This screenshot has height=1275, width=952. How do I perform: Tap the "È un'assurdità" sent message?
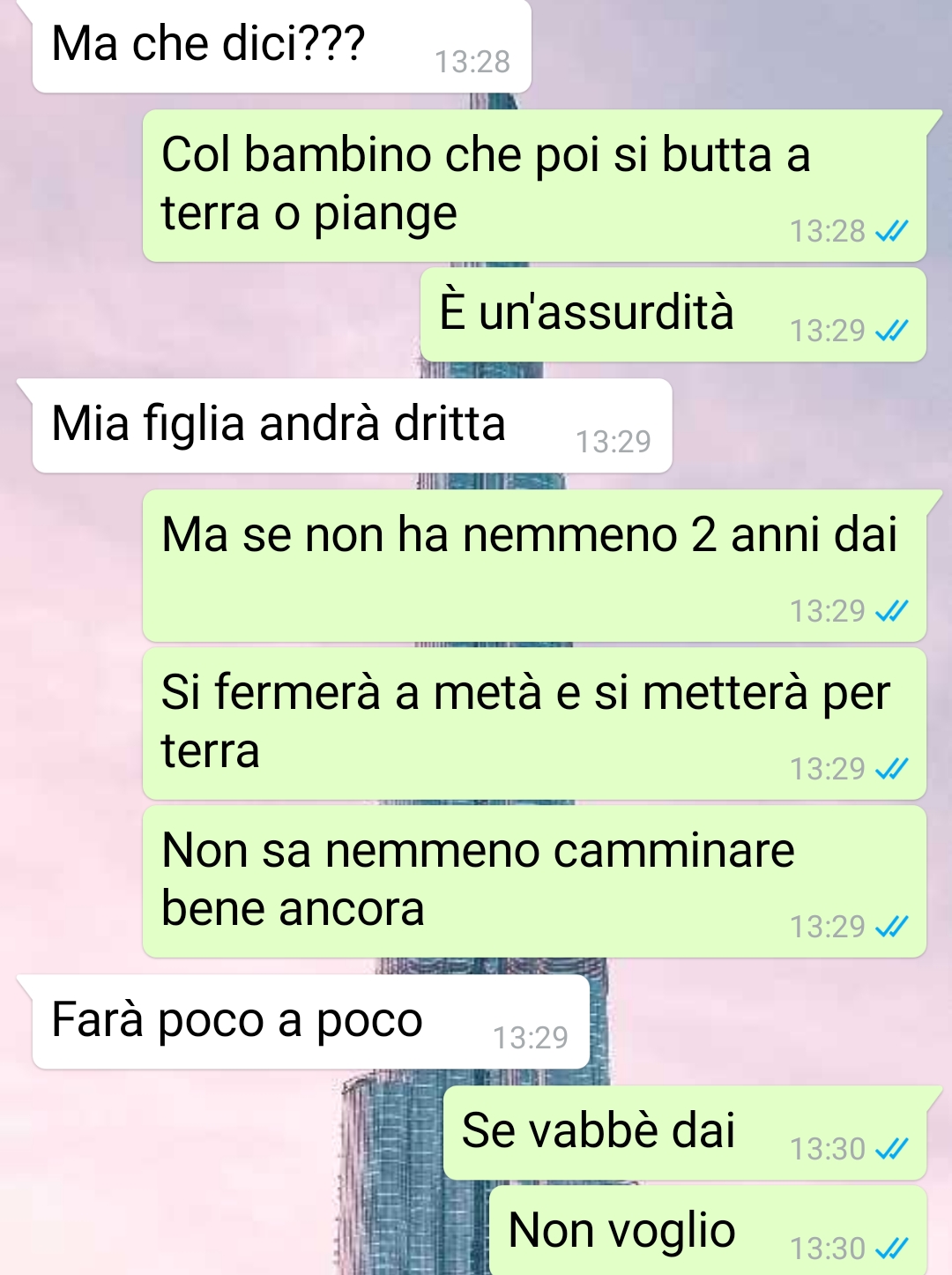point(673,315)
